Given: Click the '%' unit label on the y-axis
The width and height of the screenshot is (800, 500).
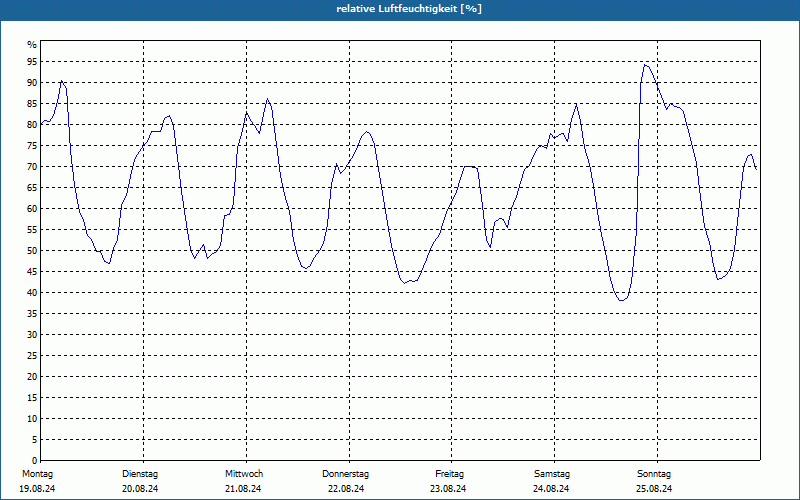Looking at the screenshot, I should 32,45.
